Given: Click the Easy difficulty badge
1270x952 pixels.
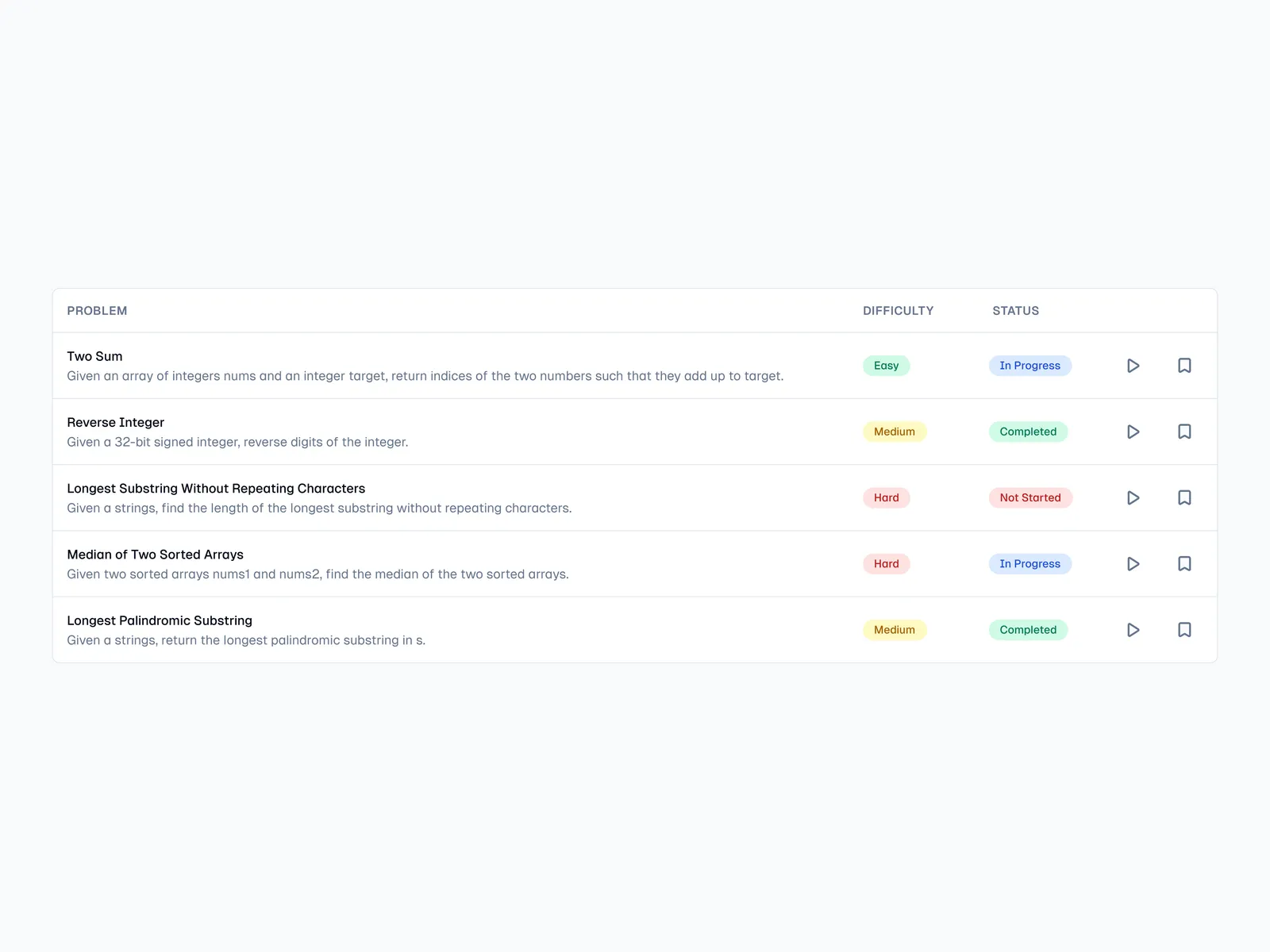Looking at the screenshot, I should pos(886,366).
